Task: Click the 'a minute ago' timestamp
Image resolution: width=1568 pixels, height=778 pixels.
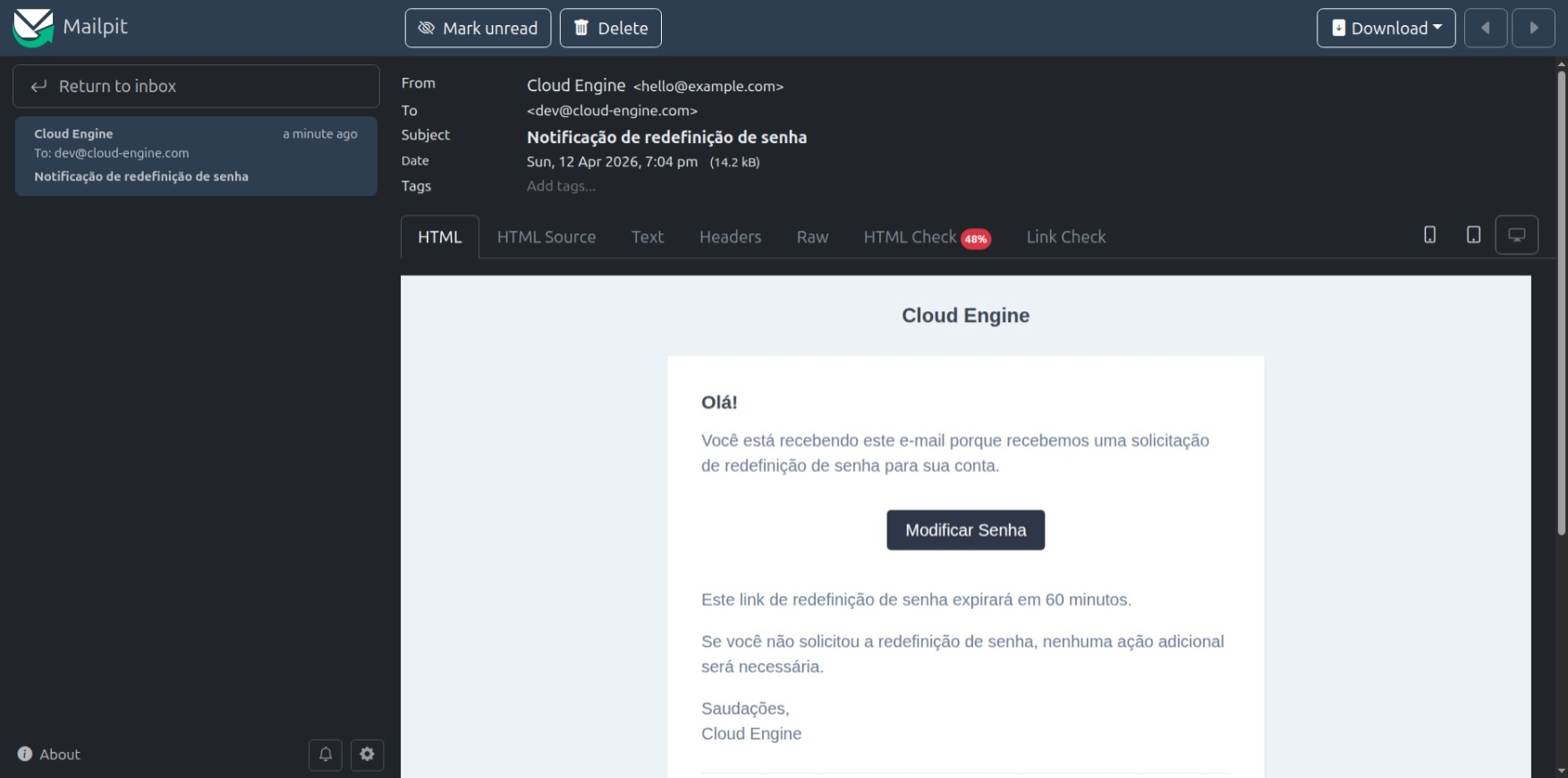Action: (x=320, y=134)
